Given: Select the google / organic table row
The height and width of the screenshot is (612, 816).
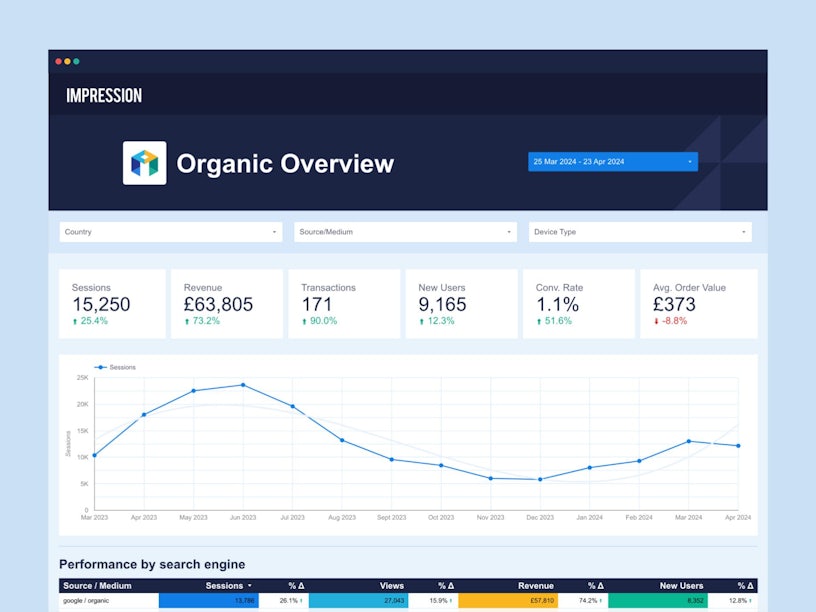Looking at the screenshot, I should 100,601.
